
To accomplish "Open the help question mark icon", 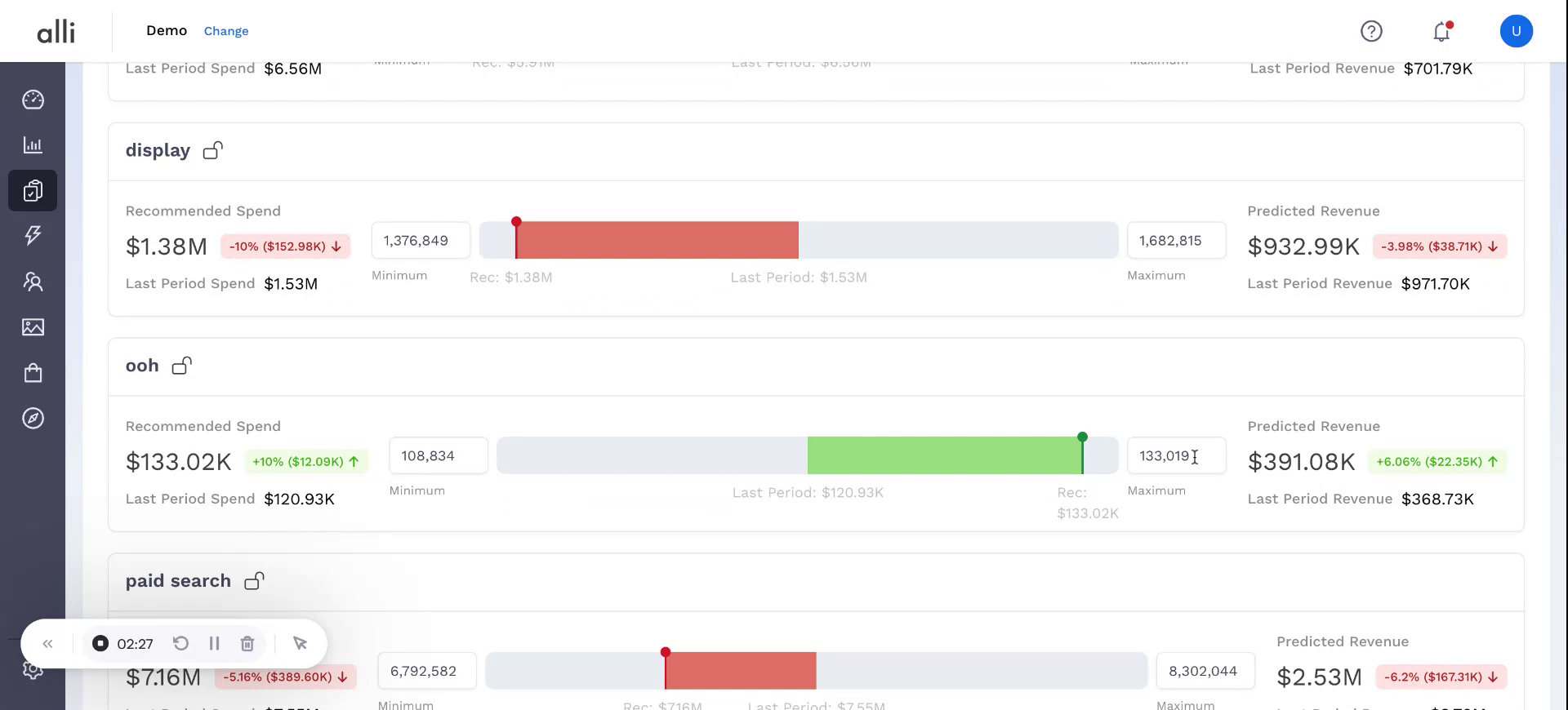I will pos(1371,31).
